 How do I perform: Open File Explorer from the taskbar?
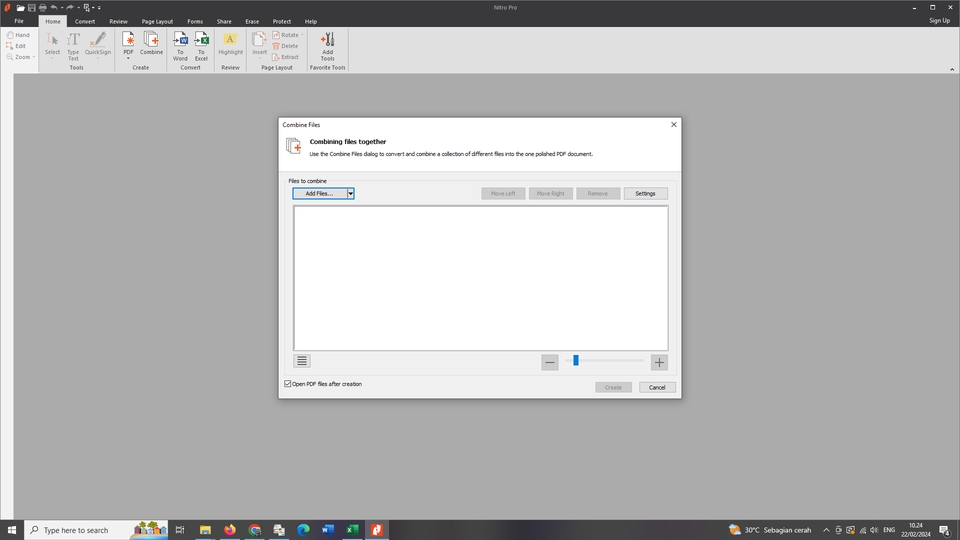tap(205, 530)
